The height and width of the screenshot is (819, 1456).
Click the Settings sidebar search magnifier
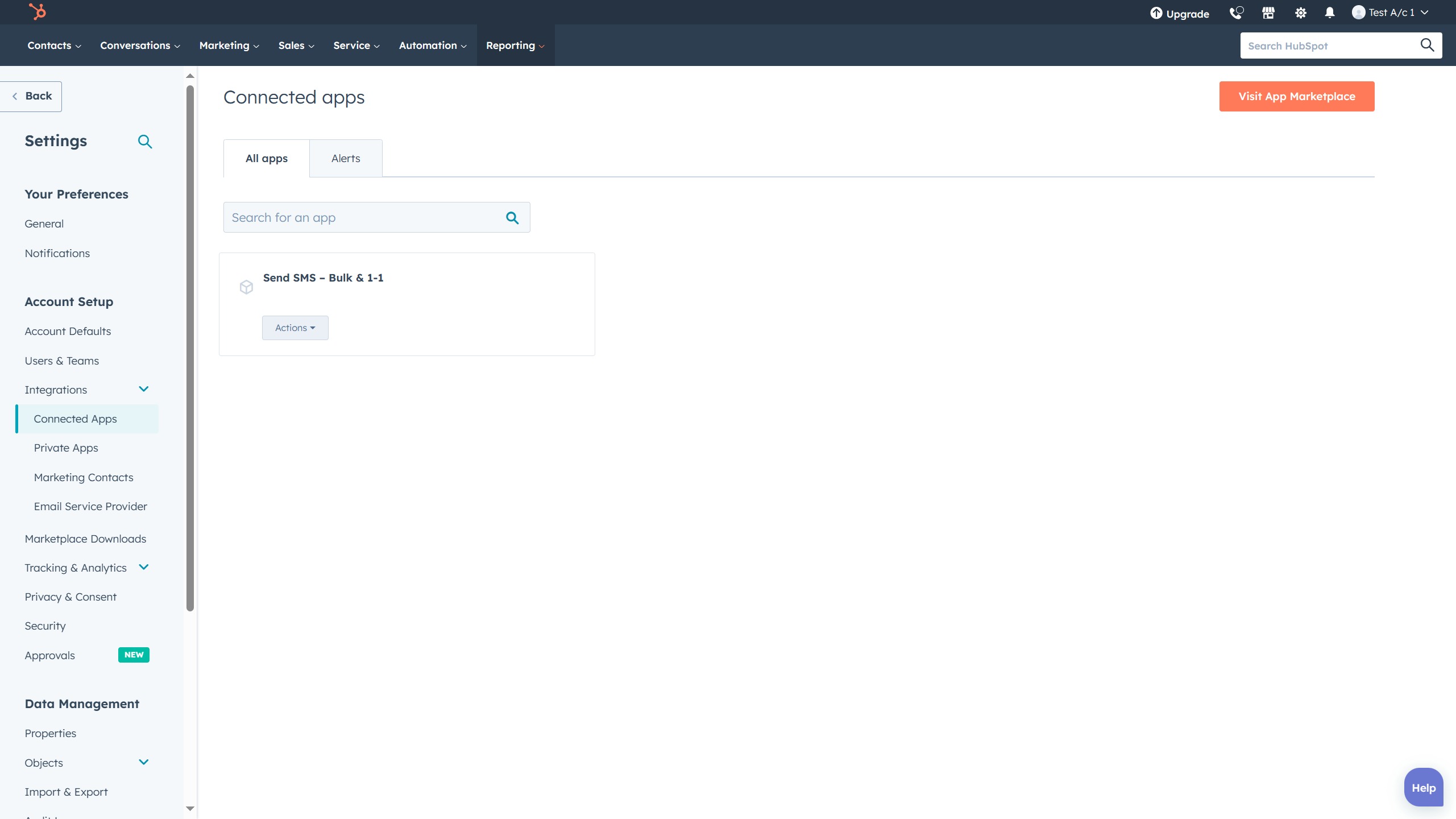(x=145, y=142)
